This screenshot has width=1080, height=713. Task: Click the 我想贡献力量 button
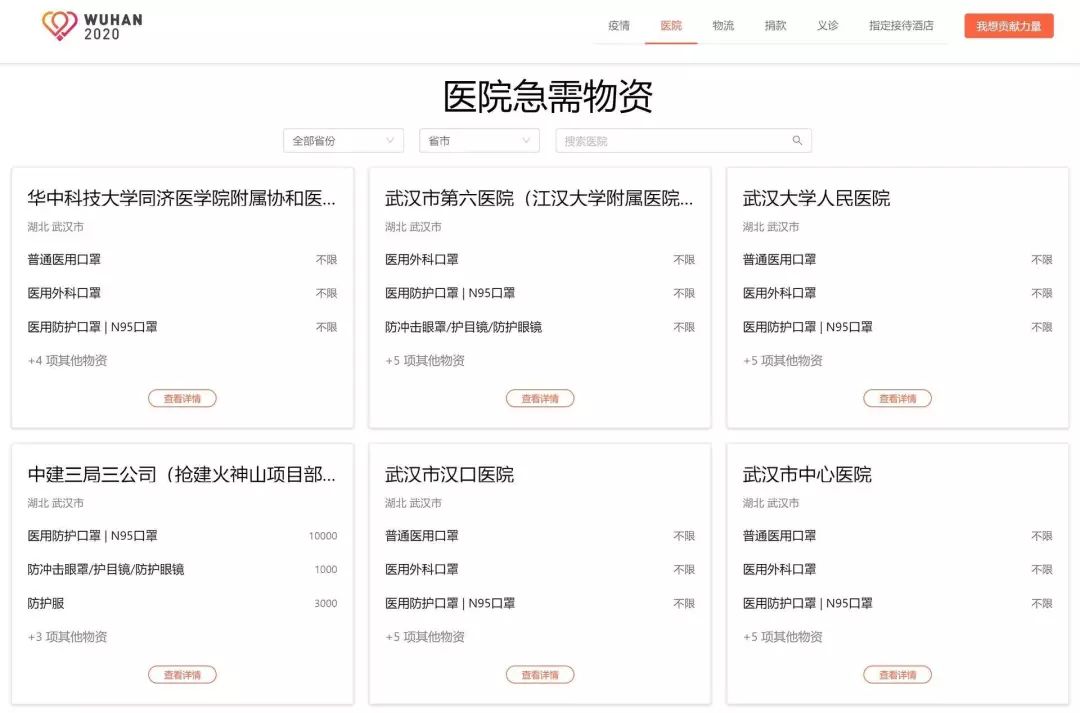tap(1008, 25)
